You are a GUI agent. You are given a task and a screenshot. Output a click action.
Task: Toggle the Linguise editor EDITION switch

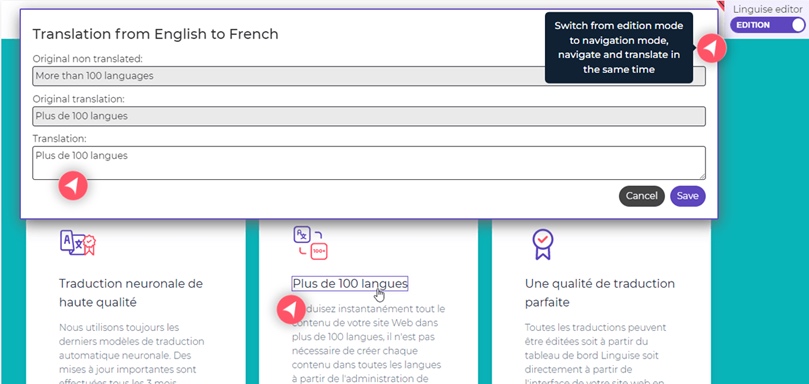point(767,25)
